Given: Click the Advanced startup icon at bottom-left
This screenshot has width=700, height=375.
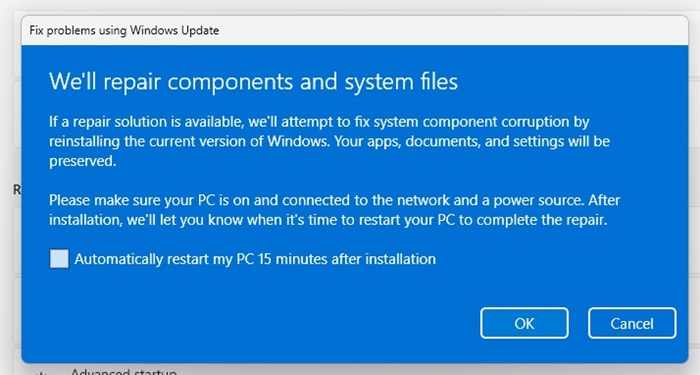Looking at the screenshot, I should [x=41, y=373].
